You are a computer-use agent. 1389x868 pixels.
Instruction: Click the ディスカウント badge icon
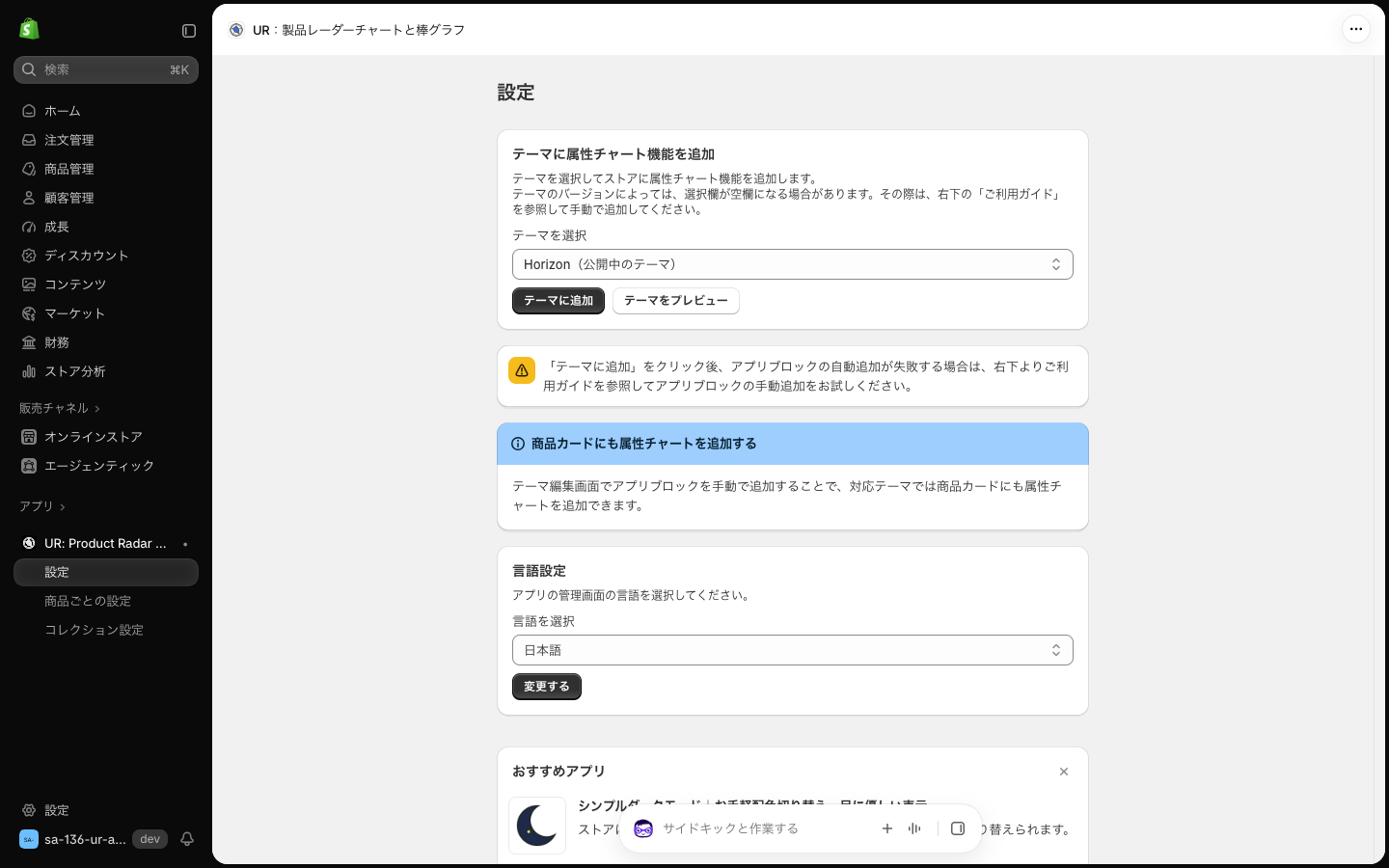coord(29,256)
